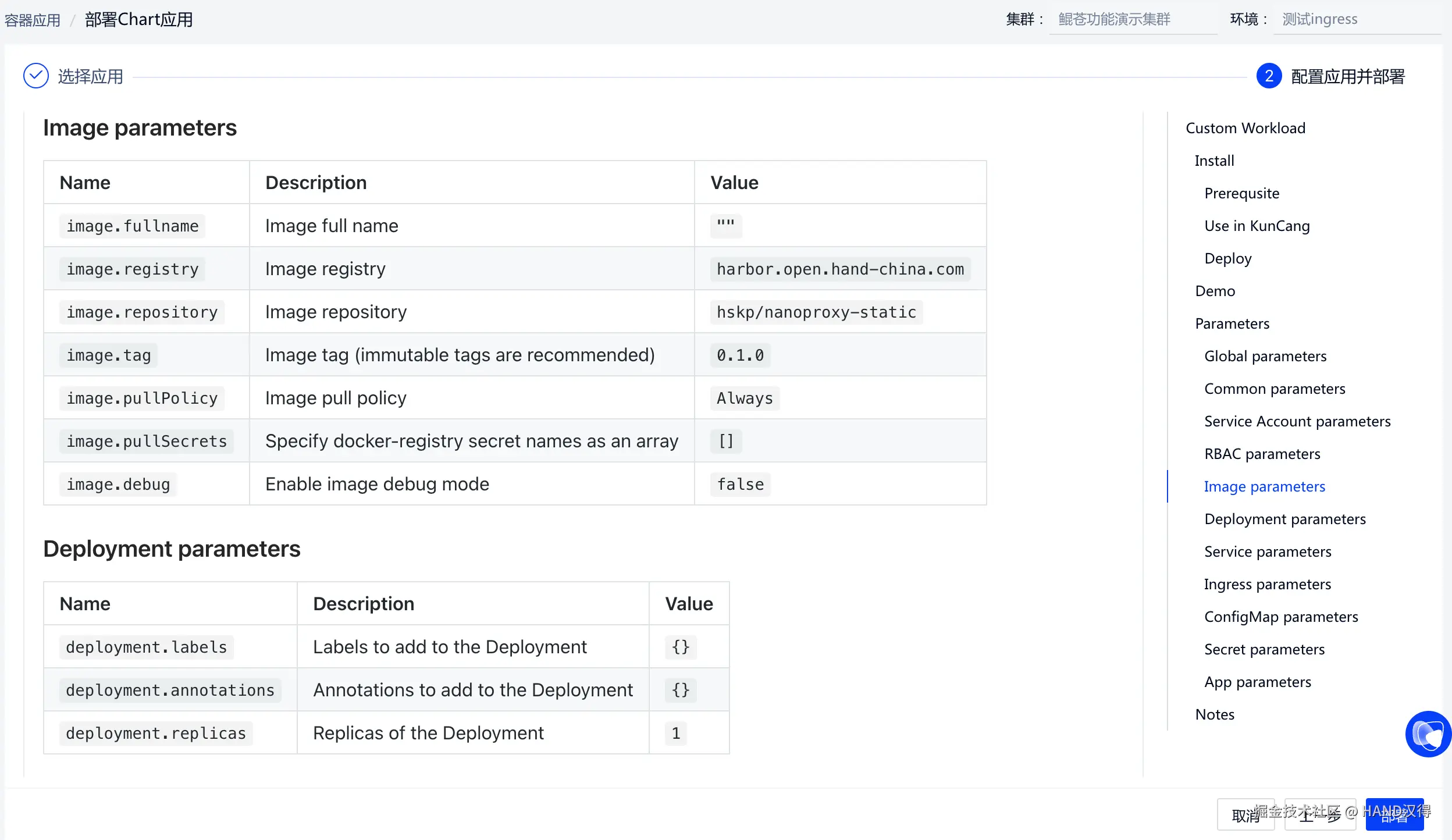Open Service Account parameters anchor
The height and width of the screenshot is (840, 1452).
(1297, 421)
